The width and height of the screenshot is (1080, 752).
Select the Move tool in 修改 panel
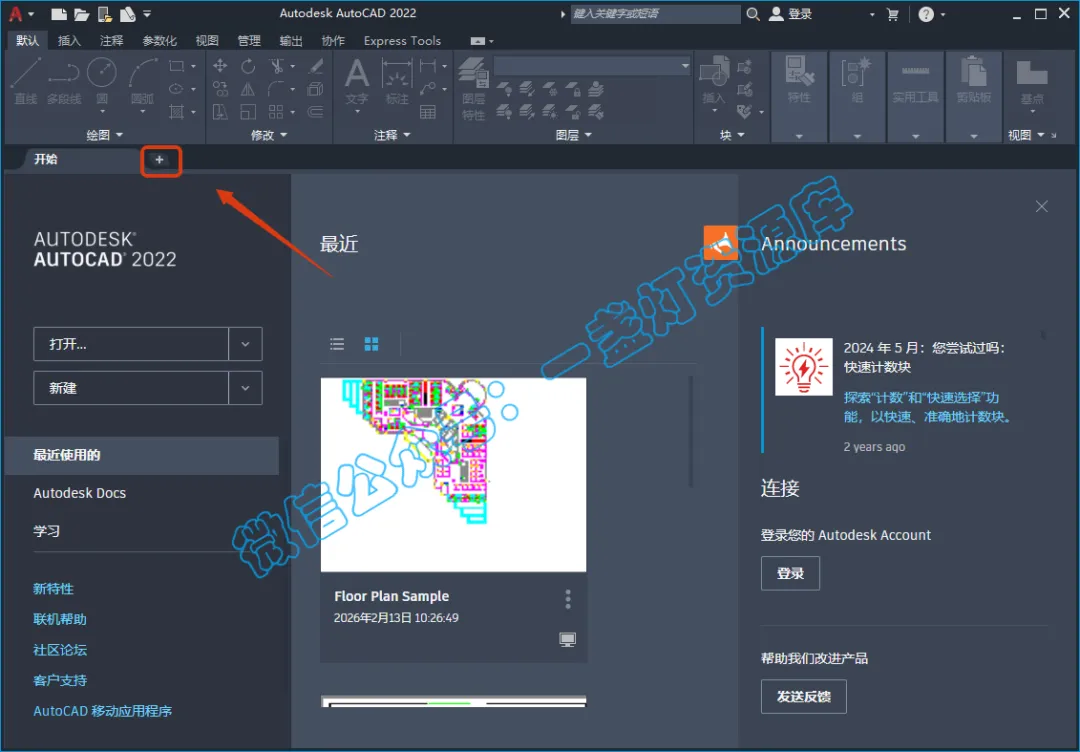[220, 66]
